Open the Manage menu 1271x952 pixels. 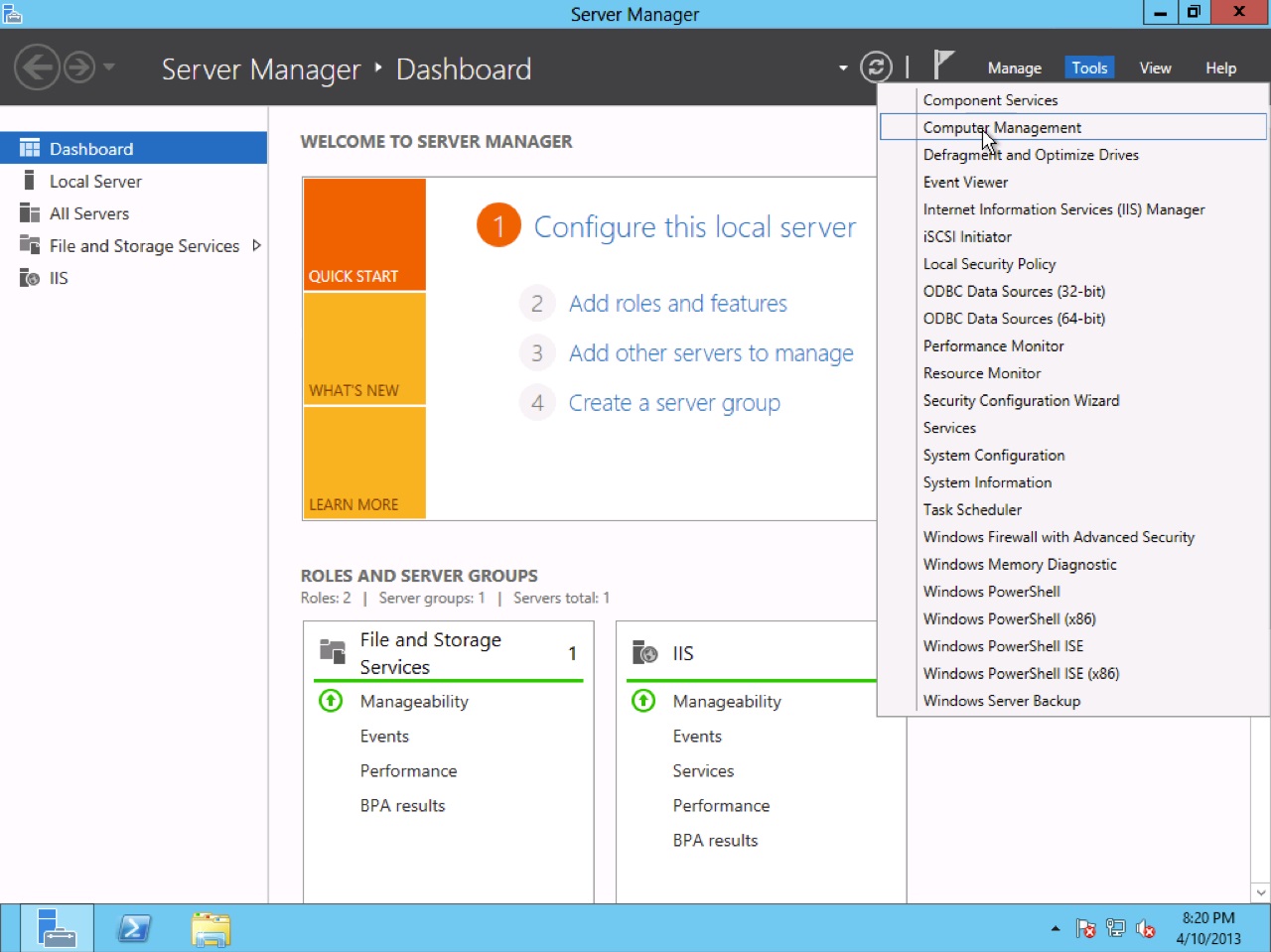click(1013, 67)
